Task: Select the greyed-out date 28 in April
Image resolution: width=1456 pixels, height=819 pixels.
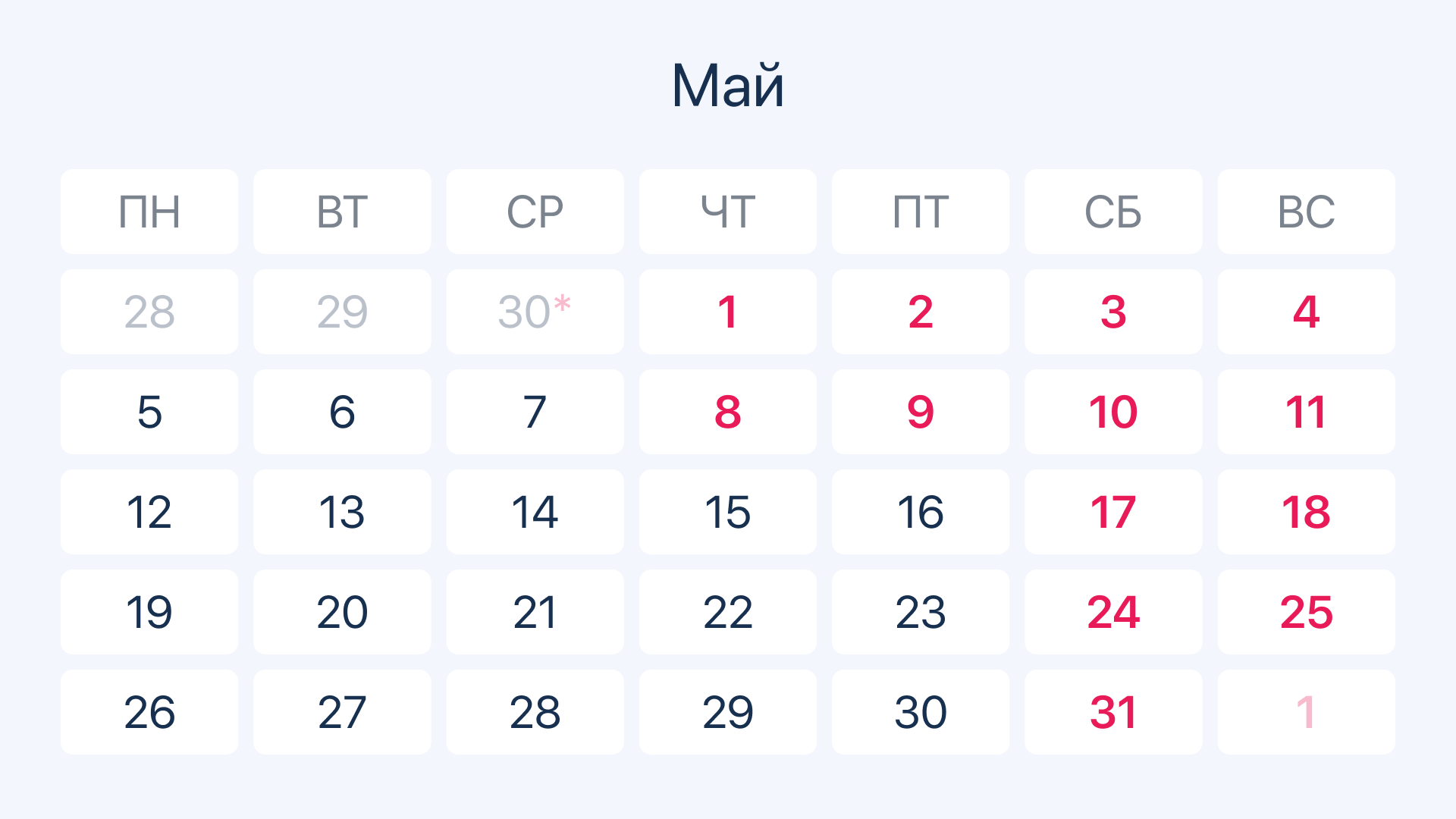Action: pos(149,312)
